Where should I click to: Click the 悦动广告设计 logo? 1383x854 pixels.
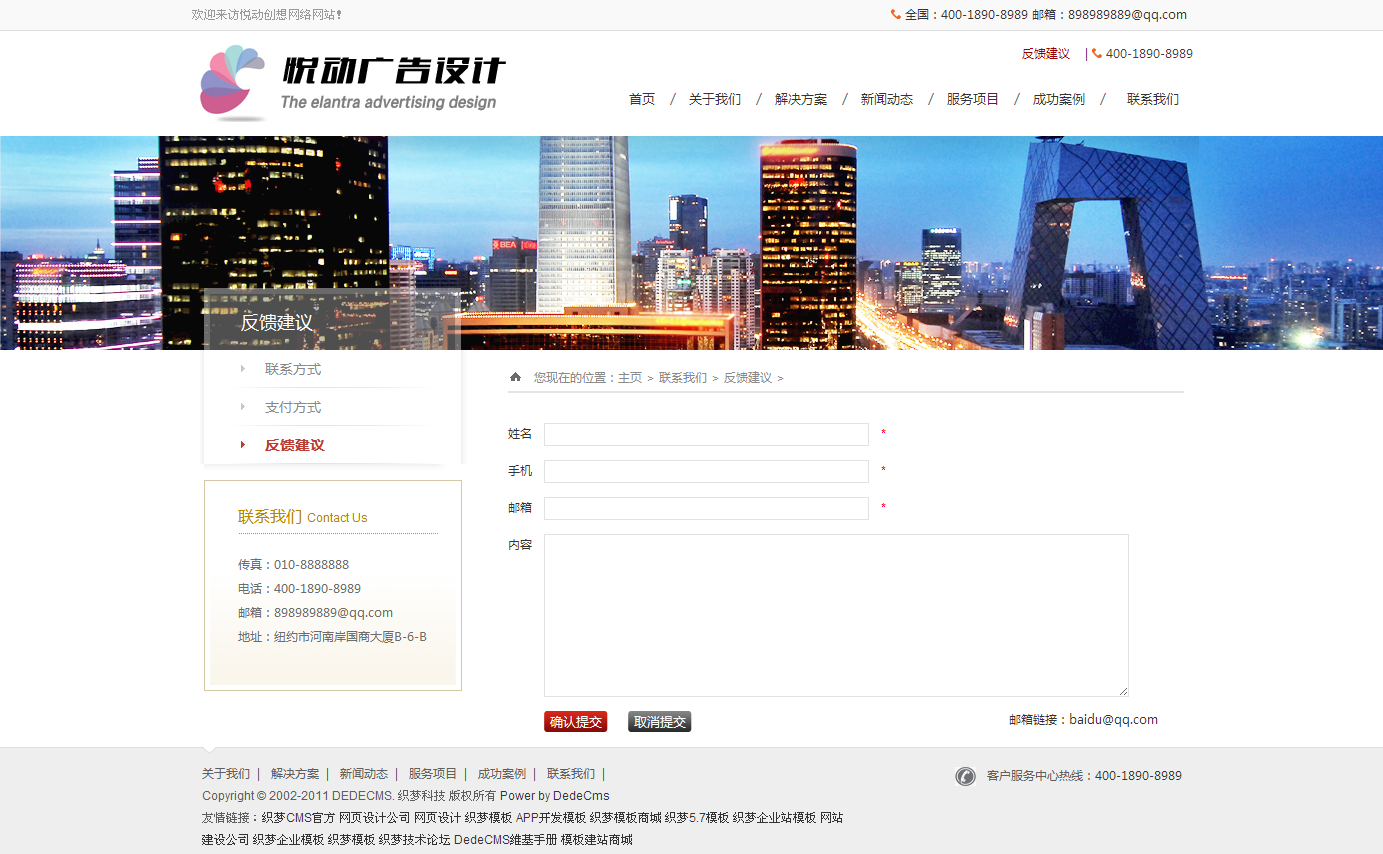click(x=352, y=83)
